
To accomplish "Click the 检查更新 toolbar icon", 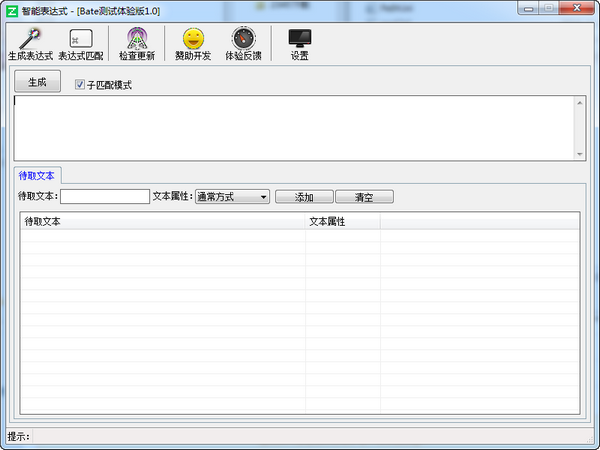I will click(136, 39).
